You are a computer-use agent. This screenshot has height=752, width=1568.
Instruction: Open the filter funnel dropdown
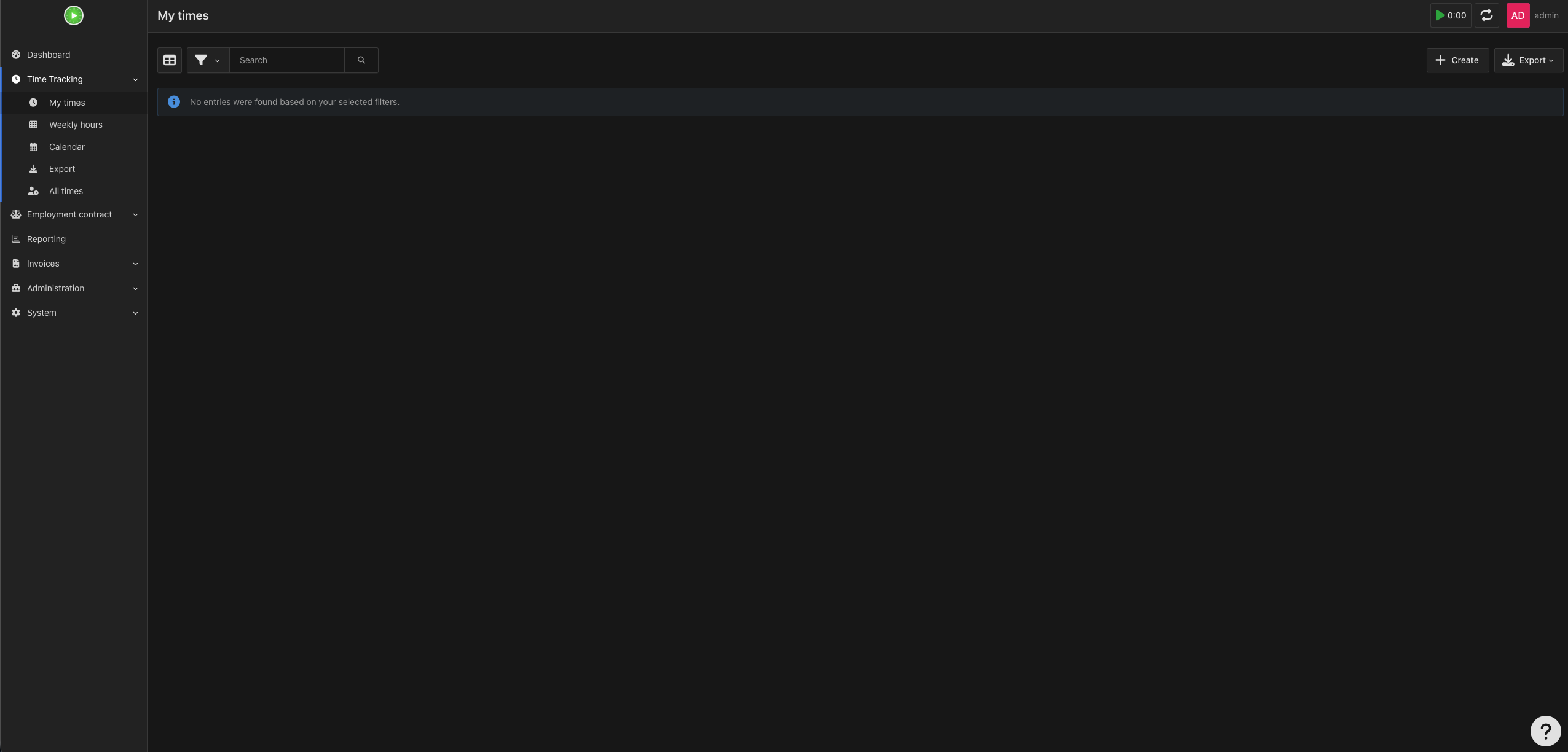(208, 60)
